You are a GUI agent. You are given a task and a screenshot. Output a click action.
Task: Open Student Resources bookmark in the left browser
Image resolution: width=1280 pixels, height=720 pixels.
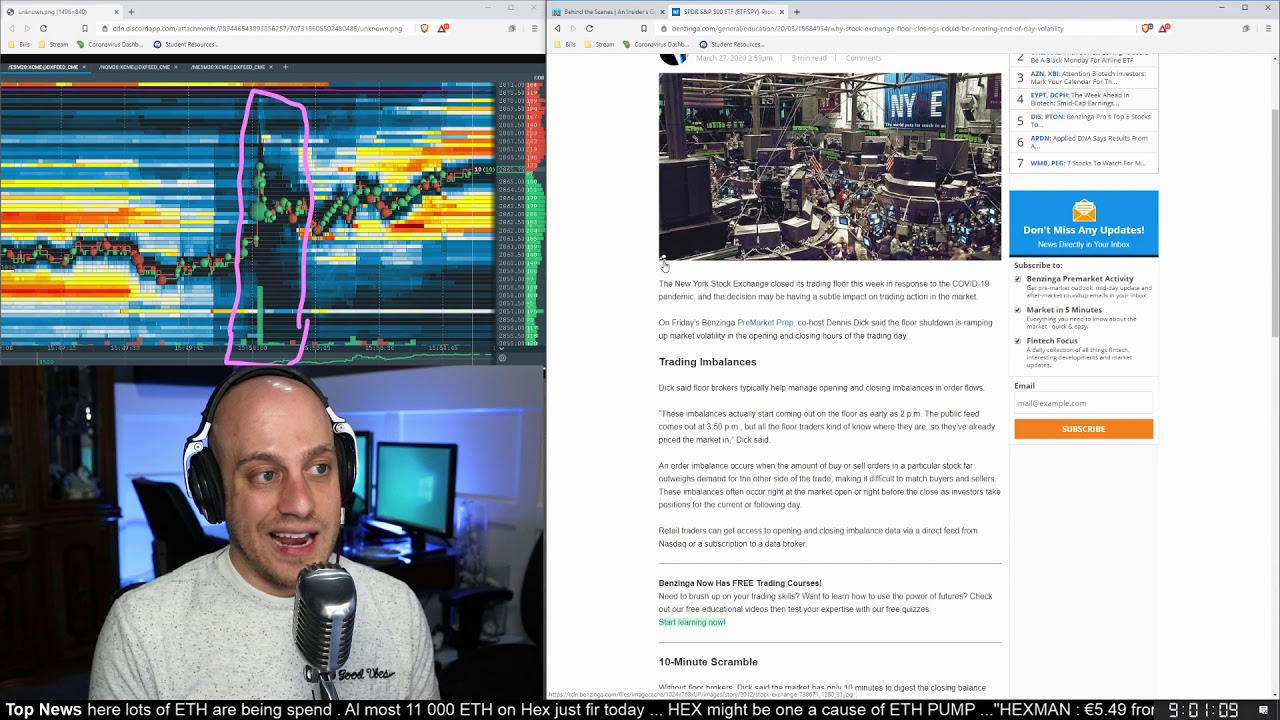coord(186,44)
